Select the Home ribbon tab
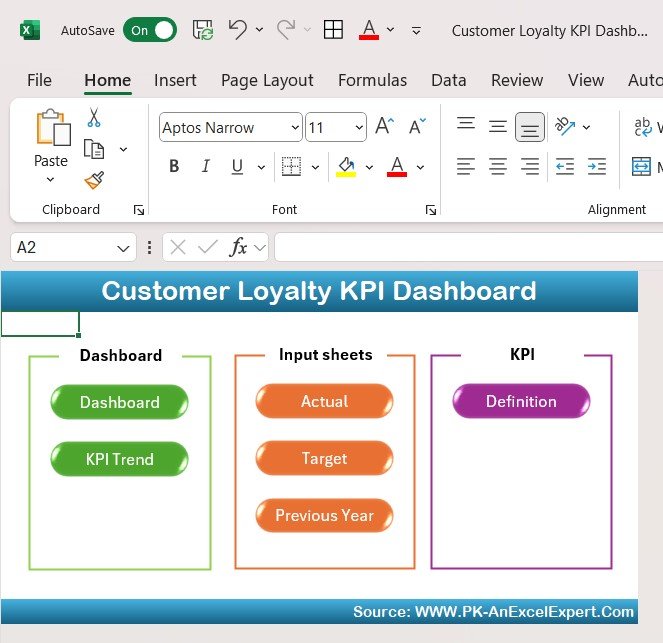The image size is (663, 643). click(107, 80)
